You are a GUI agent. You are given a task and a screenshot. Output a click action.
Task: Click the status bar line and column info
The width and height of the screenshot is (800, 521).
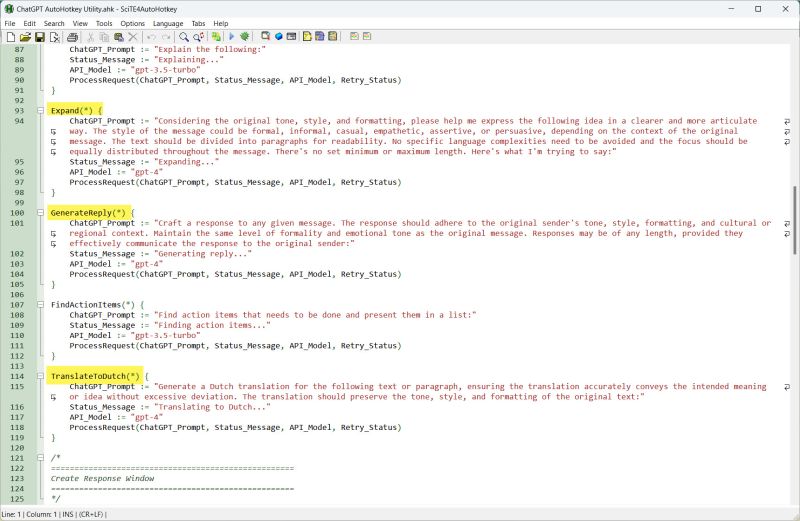click(x=54, y=514)
